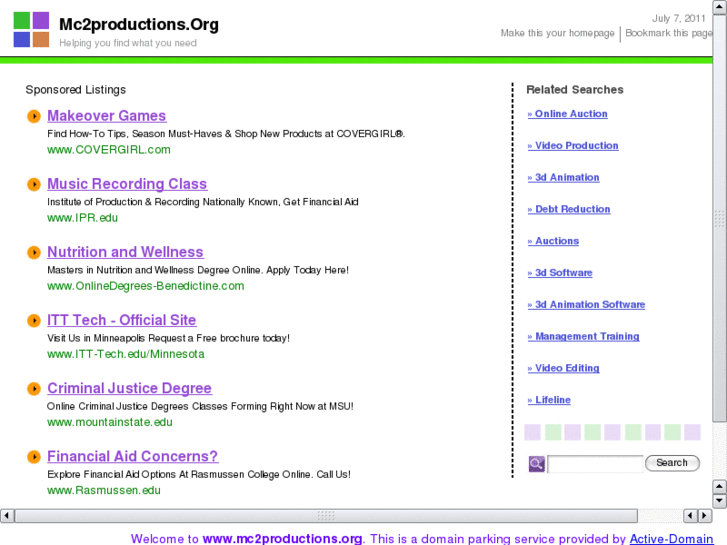Focus the search text field
The height and width of the screenshot is (545, 727).
[595, 463]
